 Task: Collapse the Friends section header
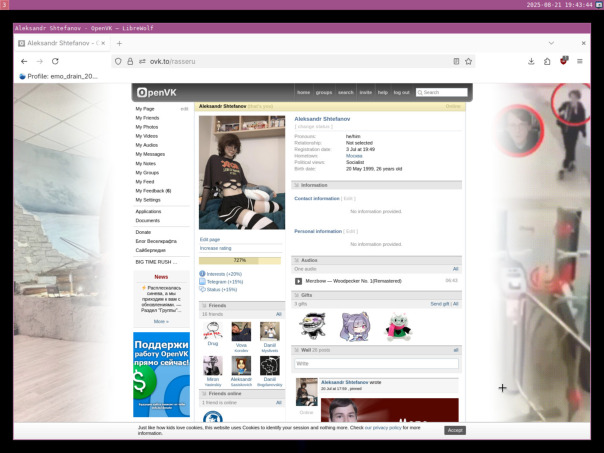[242, 305]
